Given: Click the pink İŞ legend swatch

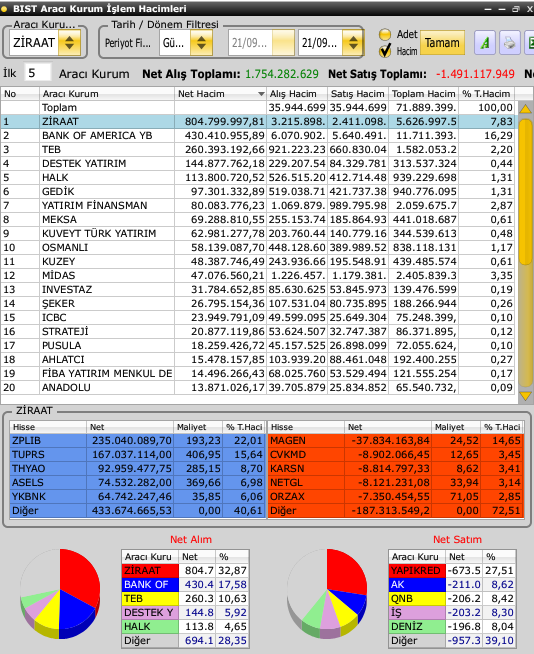Looking at the screenshot, I should (x=417, y=612).
